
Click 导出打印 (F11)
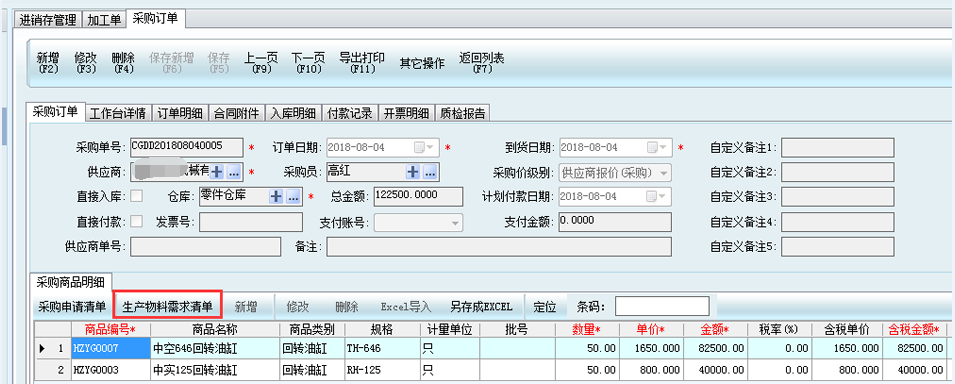click(362, 63)
